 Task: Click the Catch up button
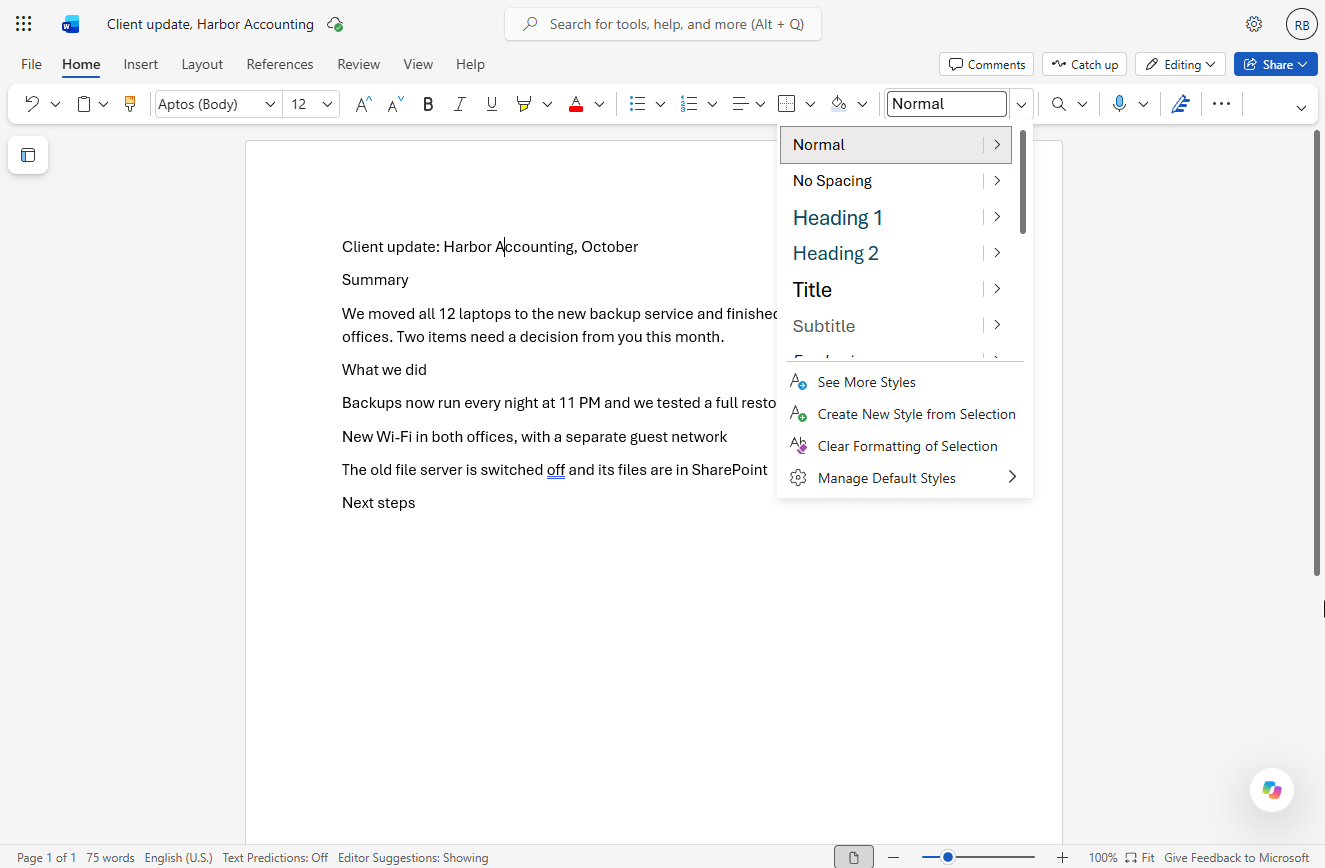point(1084,64)
